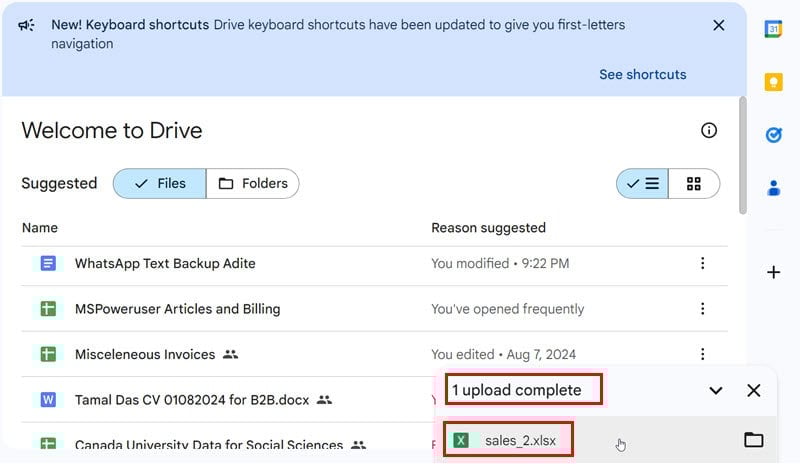
Task: Open the uploaded sales_2.xlsx file
Action: tap(520, 441)
